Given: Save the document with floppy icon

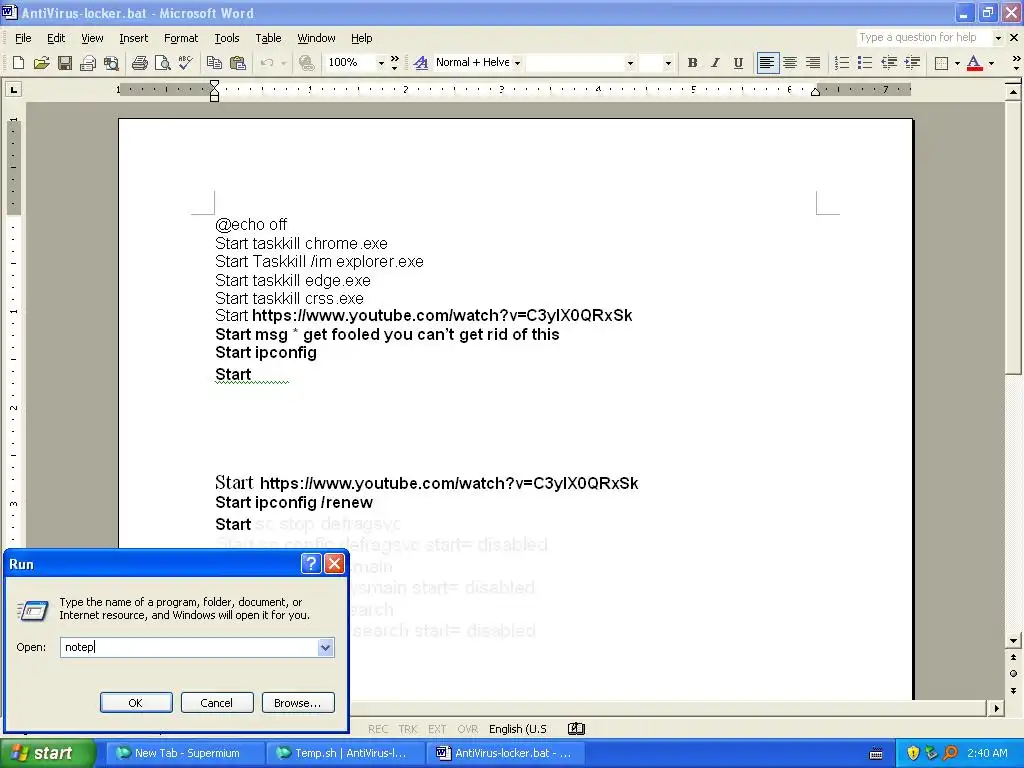Looking at the screenshot, I should click(65, 63).
